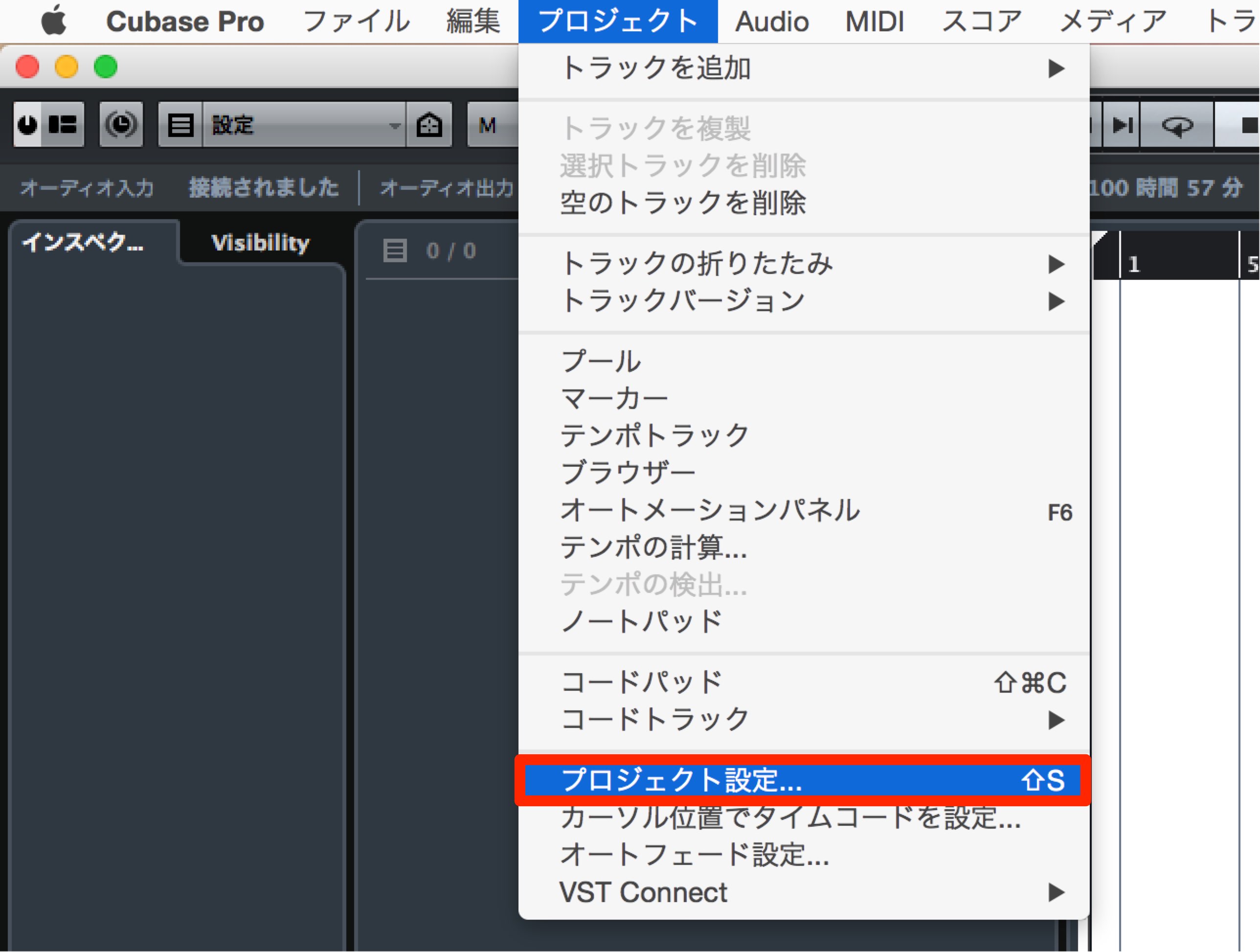The width and height of the screenshot is (1260, 952).
Task: Click the window layout setup icon
Action: coord(63,124)
